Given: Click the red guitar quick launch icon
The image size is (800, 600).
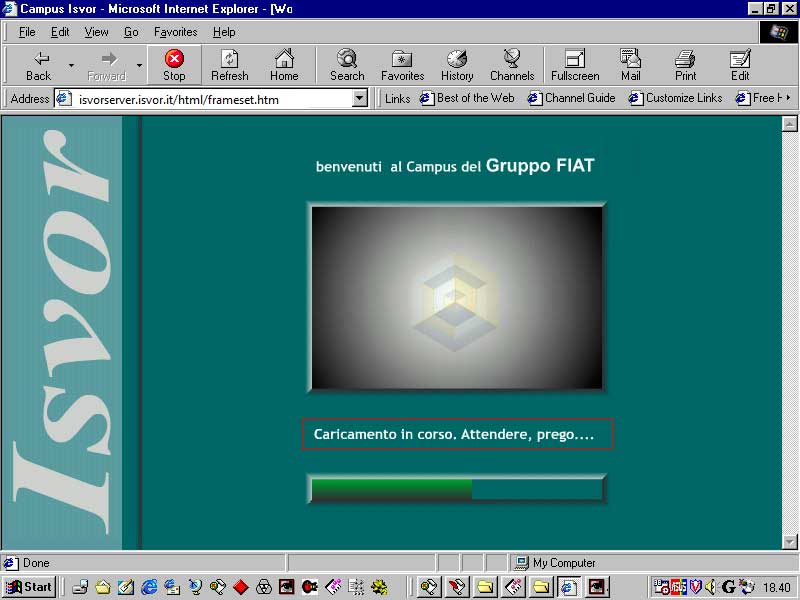Looking at the screenshot, I should [x=310, y=587].
